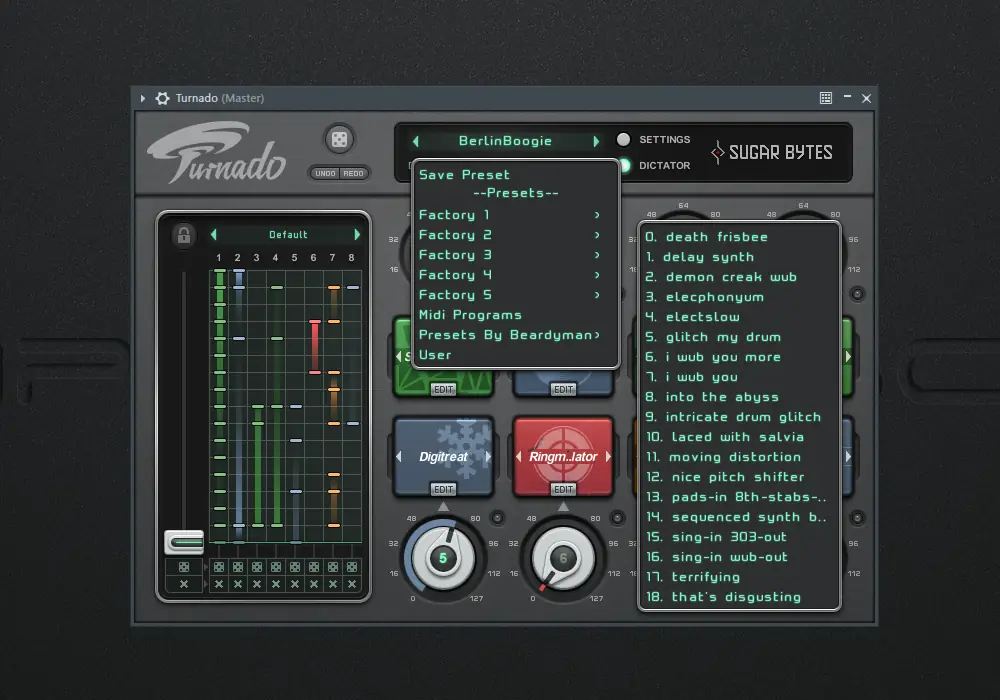
Task: Switch Ringmodulator to next effect
Action: coord(608,456)
